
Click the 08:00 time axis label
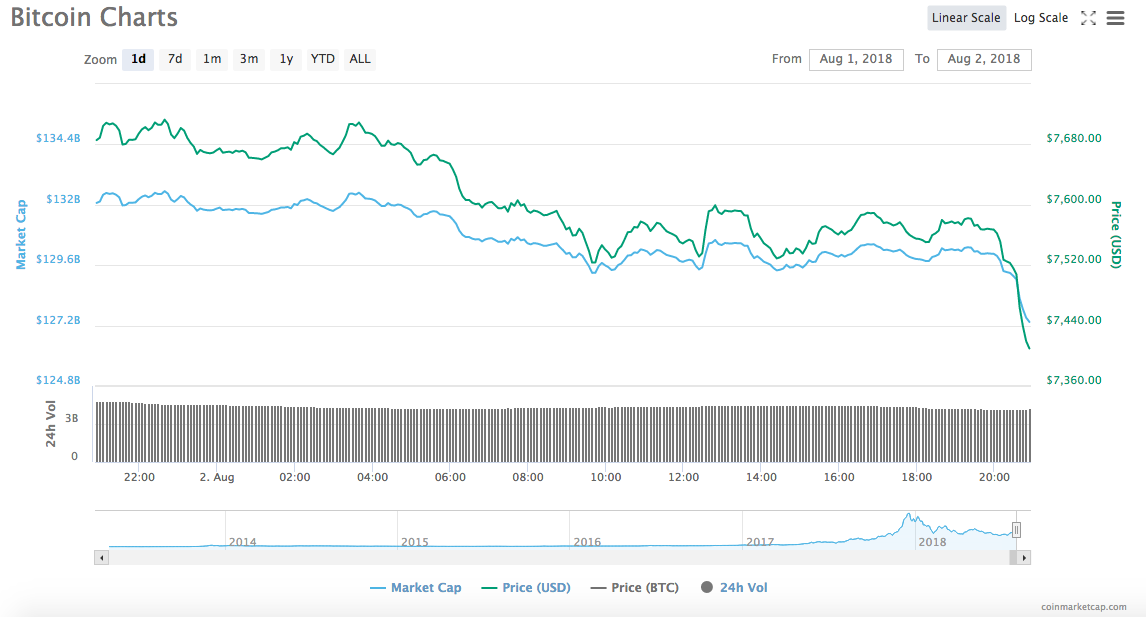528,477
